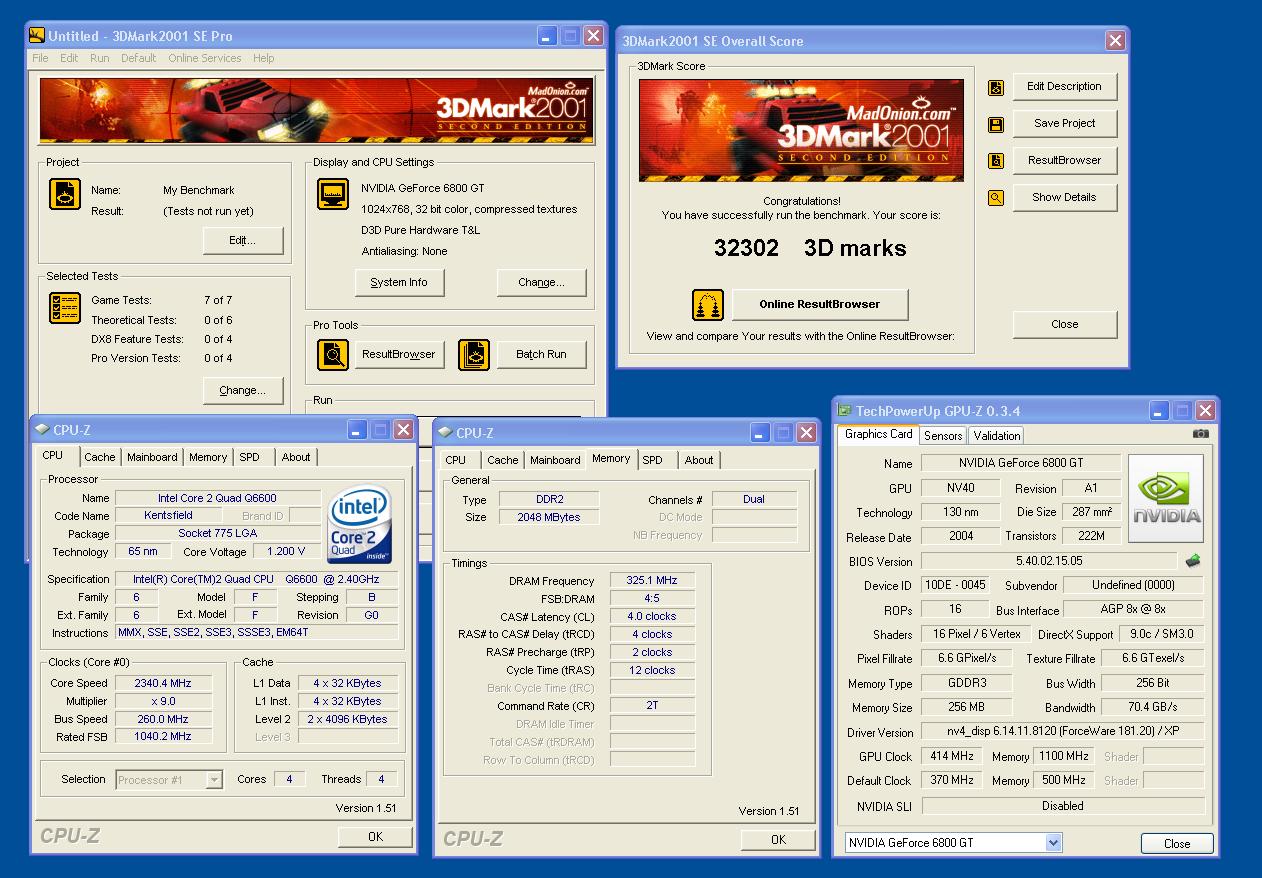The height and width of the screenshot is (878, 1262).
Task: Click the Online ResultBrowser button
Action: coord(820,304)
